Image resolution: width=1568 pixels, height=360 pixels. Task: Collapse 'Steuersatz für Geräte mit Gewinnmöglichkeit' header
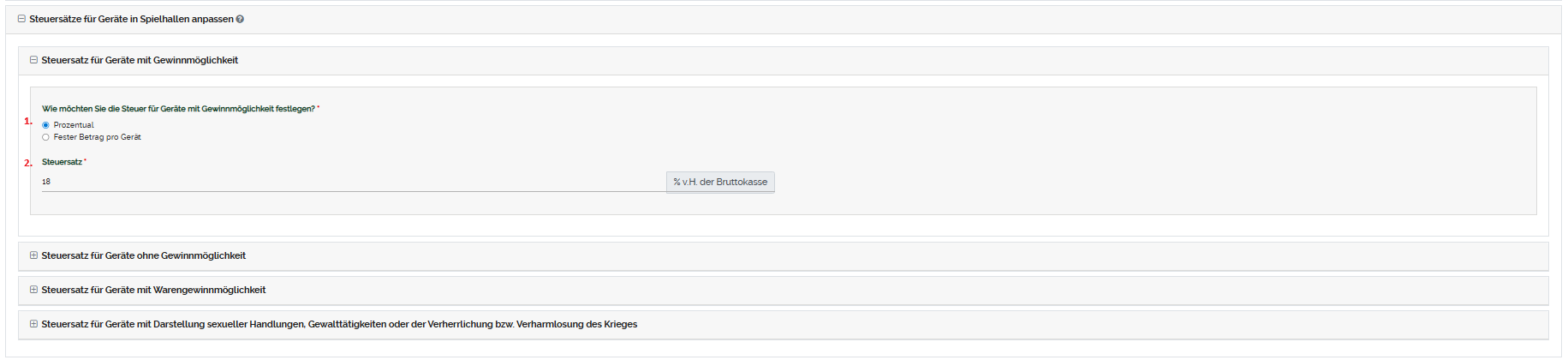(x=140, y=60)
